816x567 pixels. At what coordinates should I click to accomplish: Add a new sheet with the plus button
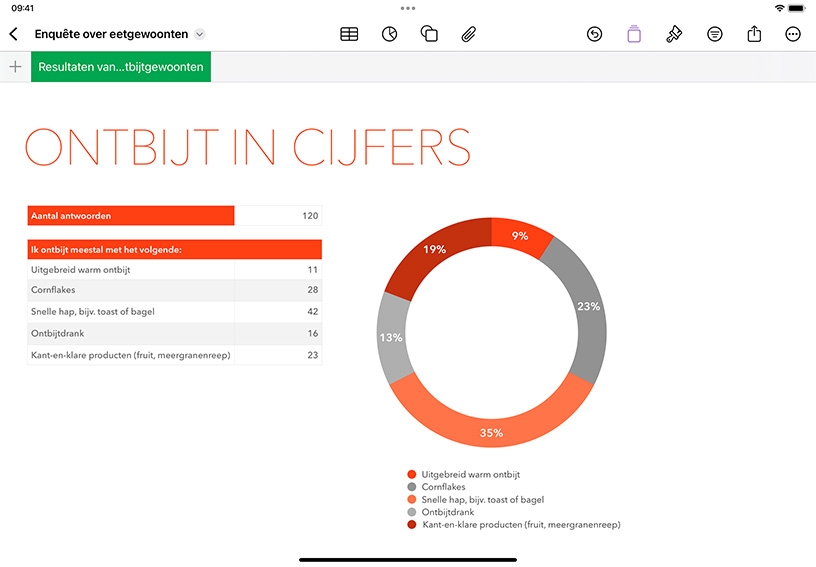16,67
